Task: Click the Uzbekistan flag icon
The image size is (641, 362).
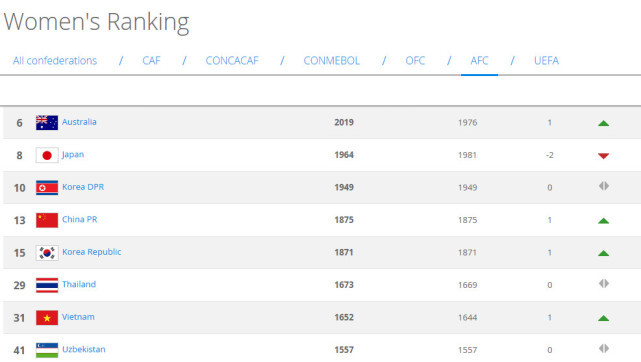Action: [x=47, y=350]
